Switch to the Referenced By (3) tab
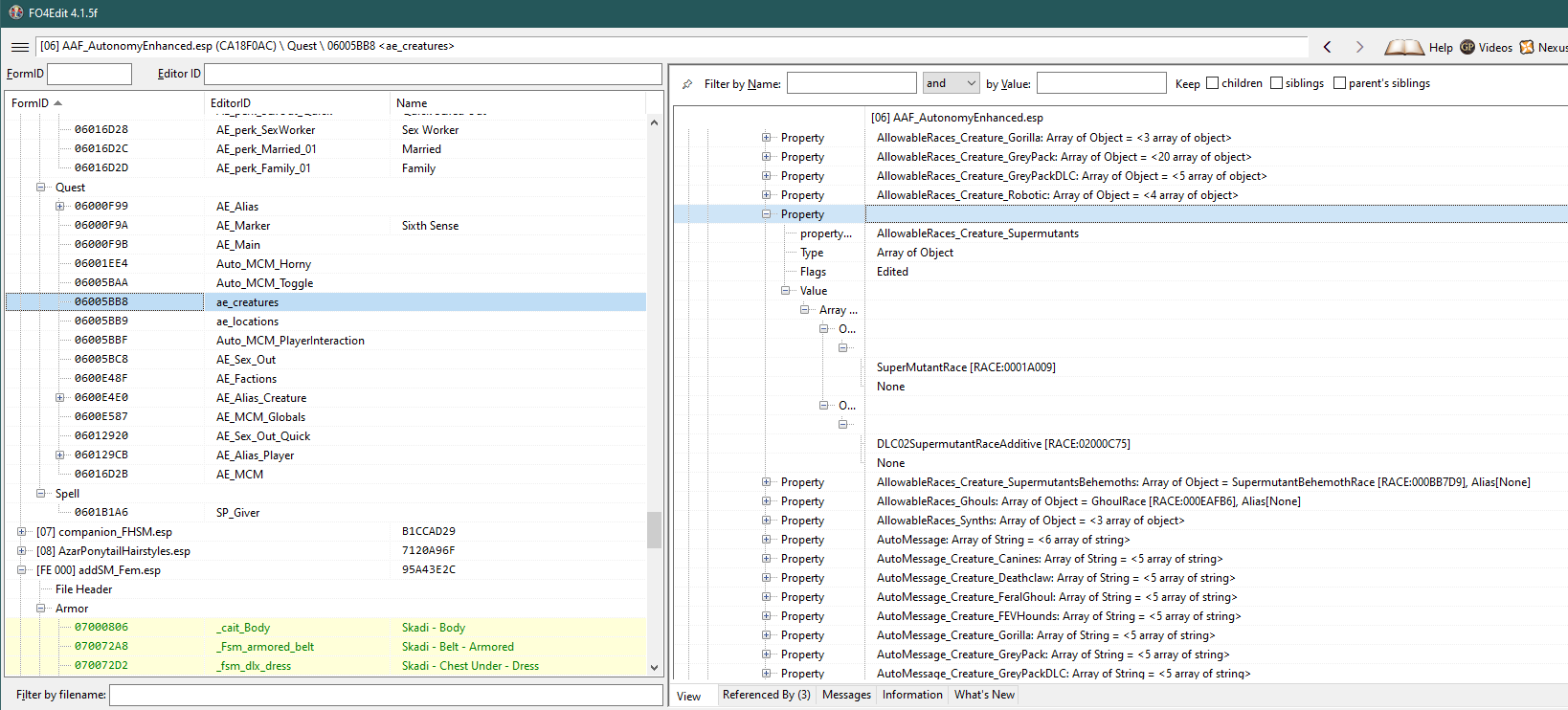Screen dimensions: 1568x710 (x=766, y=695)
